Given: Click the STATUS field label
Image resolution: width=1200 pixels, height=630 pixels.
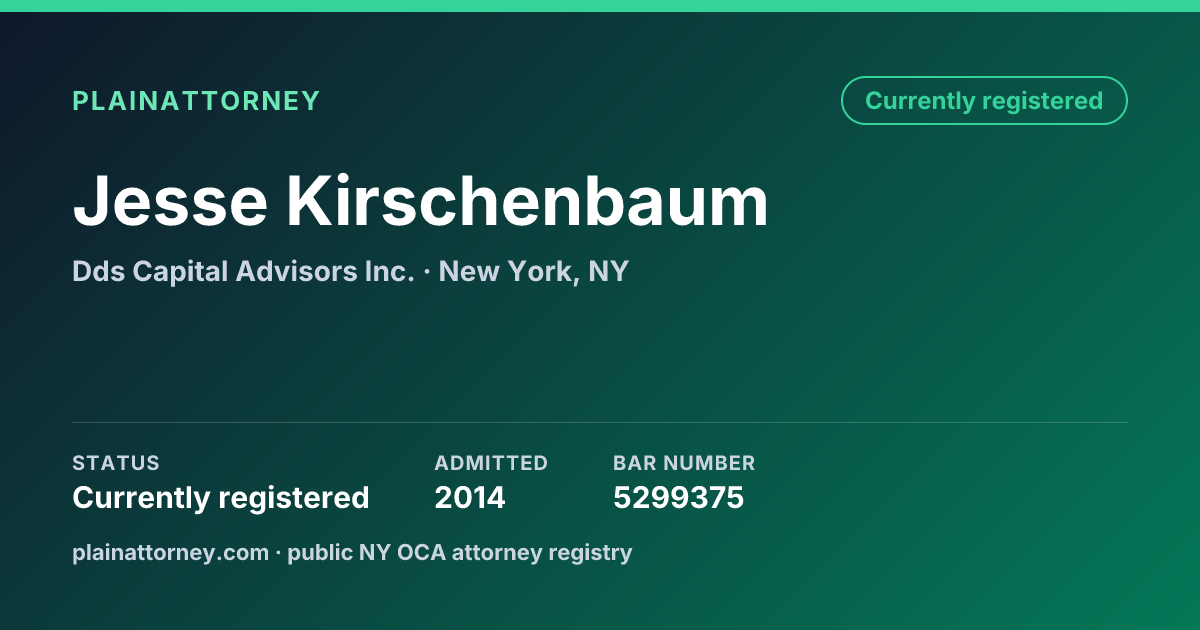Looking at the screenshot, I should [116, 463].
